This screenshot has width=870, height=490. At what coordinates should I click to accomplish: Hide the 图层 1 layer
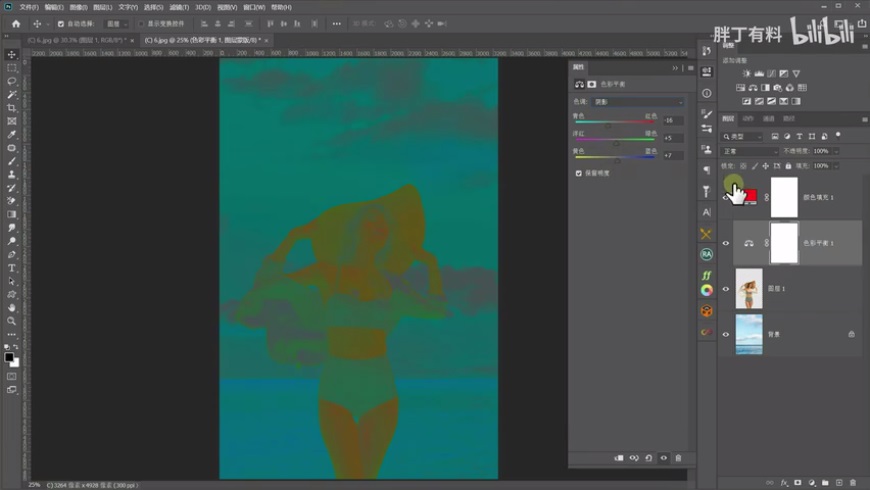(726, 289)
